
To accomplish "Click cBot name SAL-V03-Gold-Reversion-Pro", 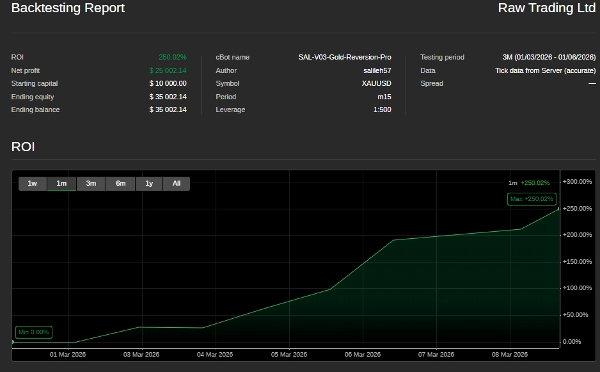I will coord(345,57).
